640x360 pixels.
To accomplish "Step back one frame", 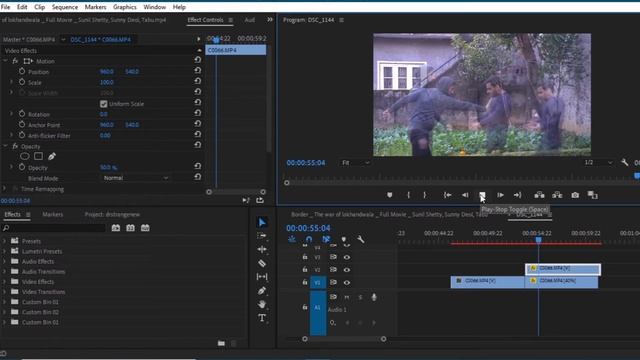I will click(465, 195).
